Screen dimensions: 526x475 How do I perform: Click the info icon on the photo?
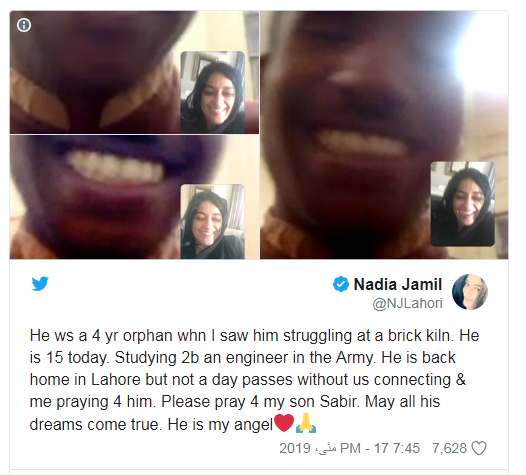click(x=24, y=25)
